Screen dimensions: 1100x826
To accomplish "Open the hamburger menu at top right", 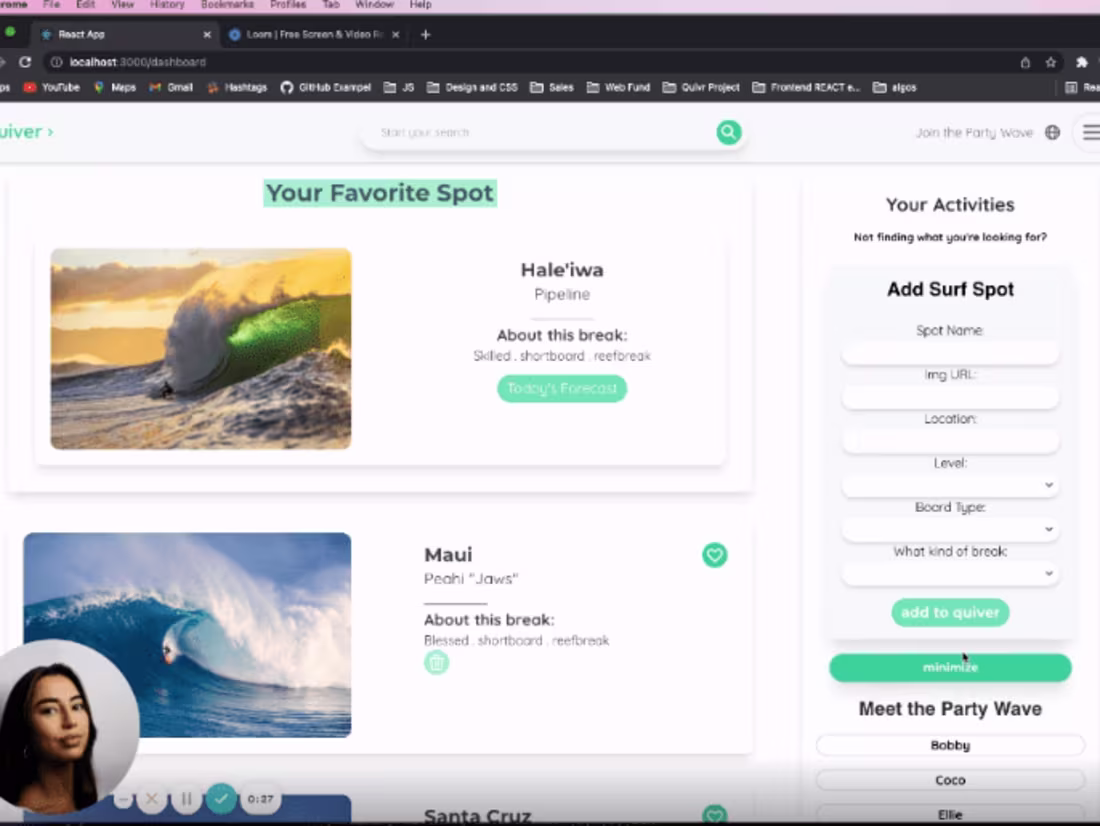I will coord(1090,131).
